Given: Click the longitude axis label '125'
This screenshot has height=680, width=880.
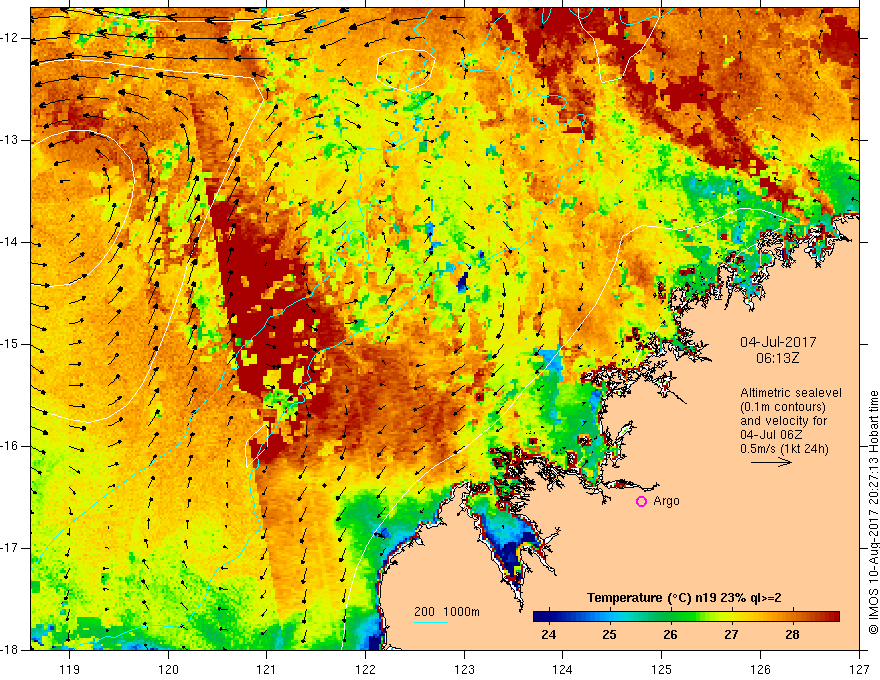Looking at the screenshot, I should click(662, 669).
